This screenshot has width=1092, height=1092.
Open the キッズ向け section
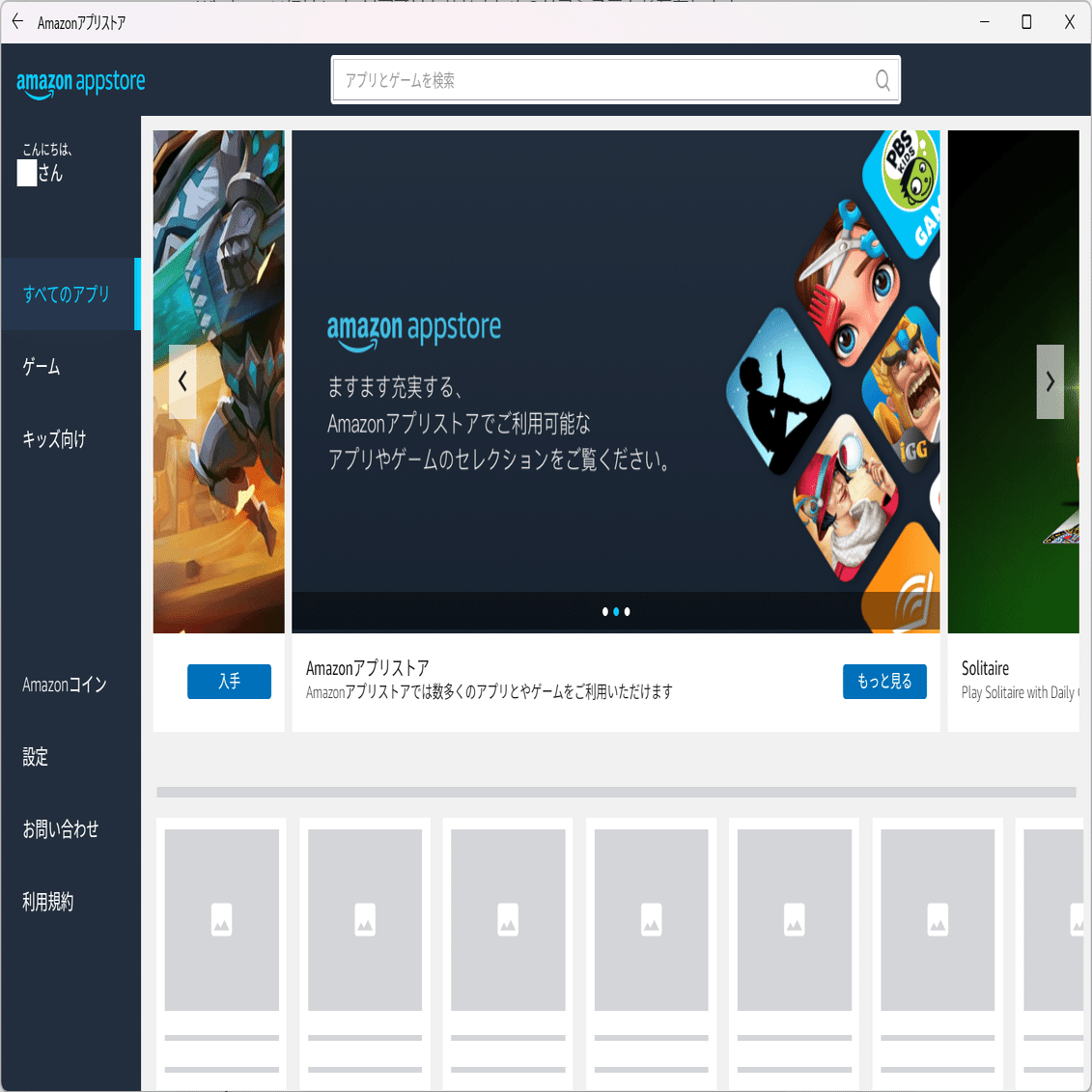point(54,439)
